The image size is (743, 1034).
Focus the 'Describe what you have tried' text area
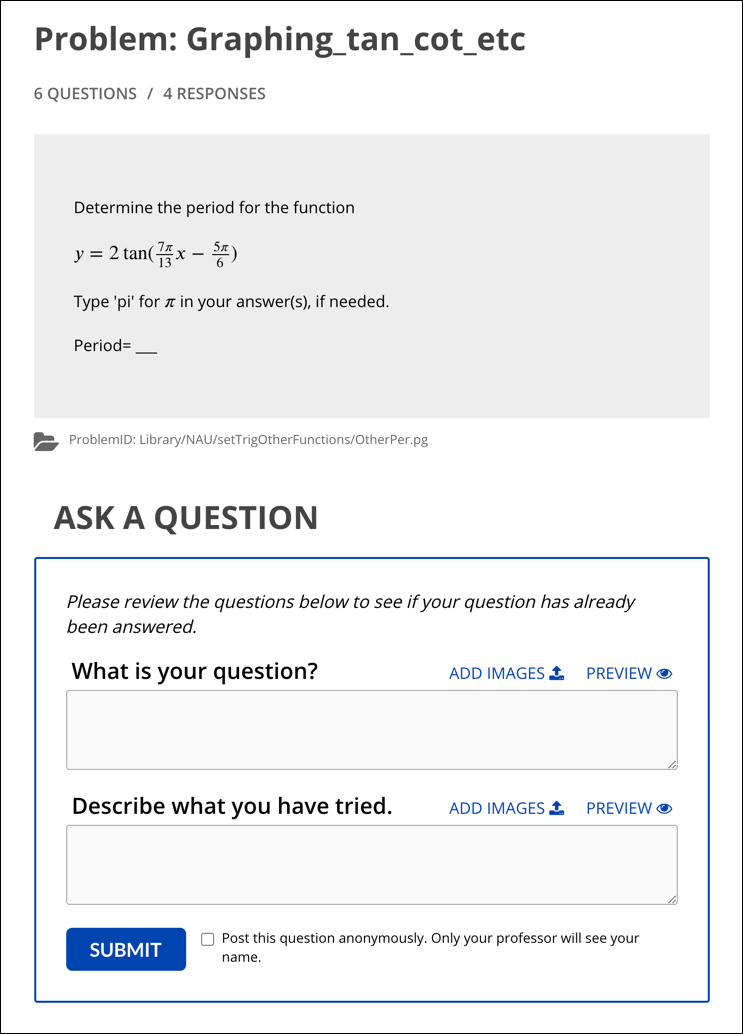371,865
